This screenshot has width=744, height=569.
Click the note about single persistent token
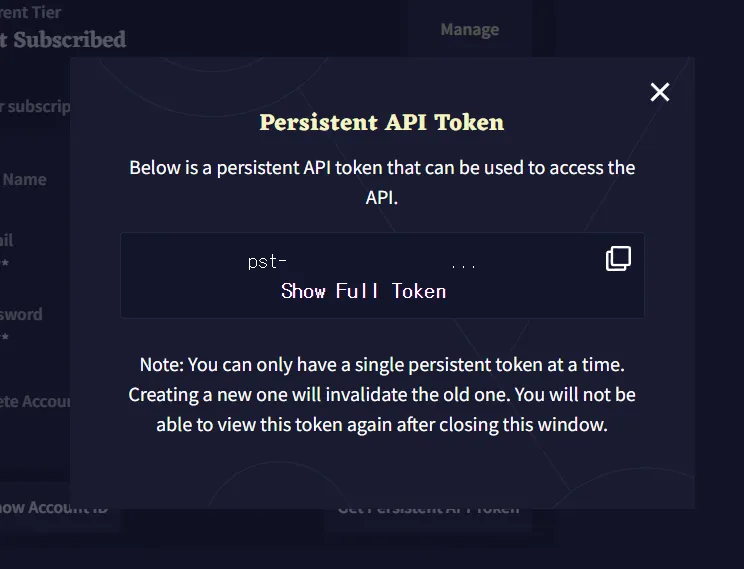coord(382,394)
